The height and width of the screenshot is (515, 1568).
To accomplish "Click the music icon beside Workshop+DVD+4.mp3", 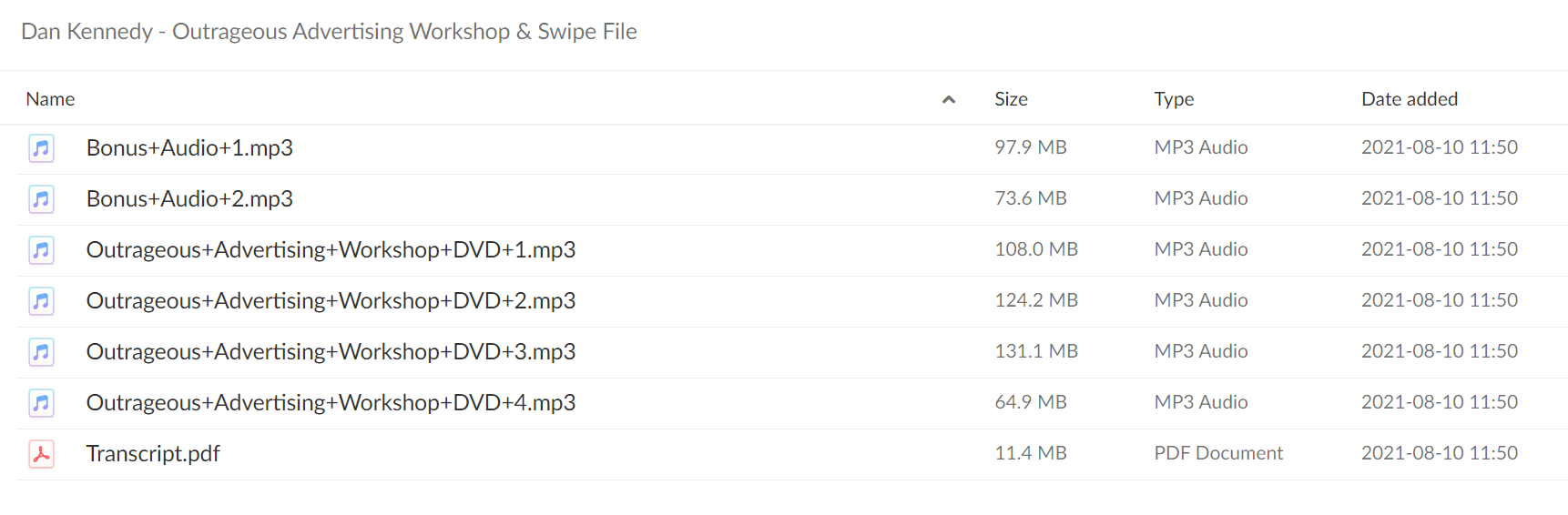I will tap(41, 402).
